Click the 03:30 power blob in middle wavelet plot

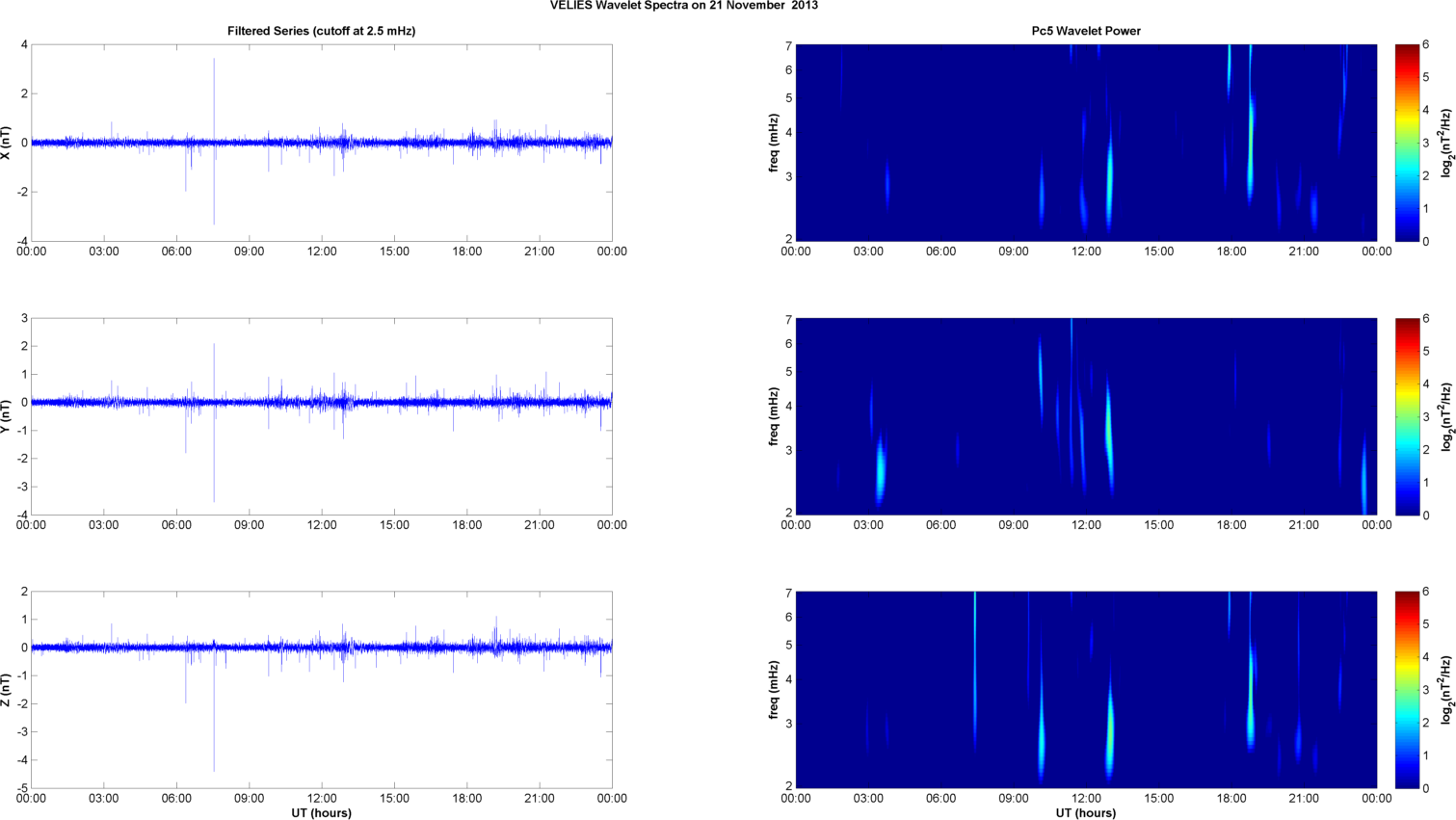[x=880, y=469]
